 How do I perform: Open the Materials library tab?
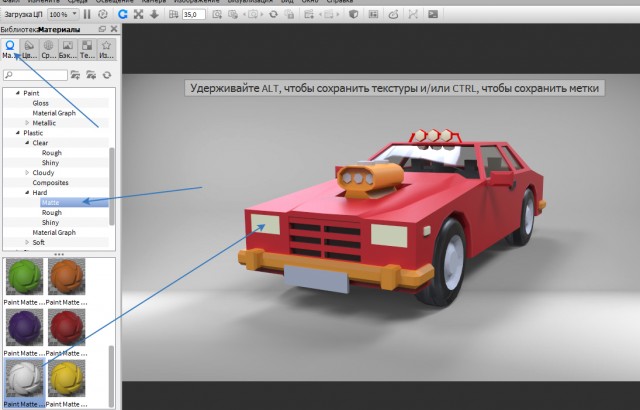coord(11,50)
